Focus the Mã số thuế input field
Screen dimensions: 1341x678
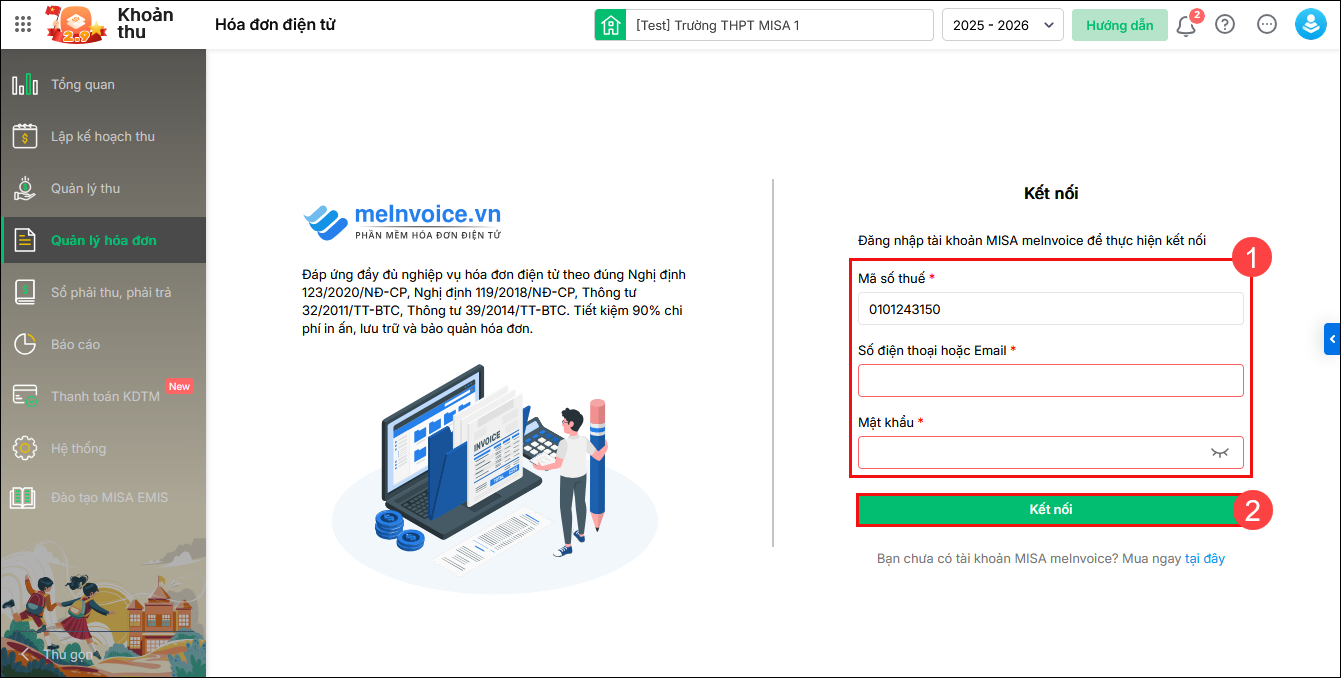click(1051, 309)
